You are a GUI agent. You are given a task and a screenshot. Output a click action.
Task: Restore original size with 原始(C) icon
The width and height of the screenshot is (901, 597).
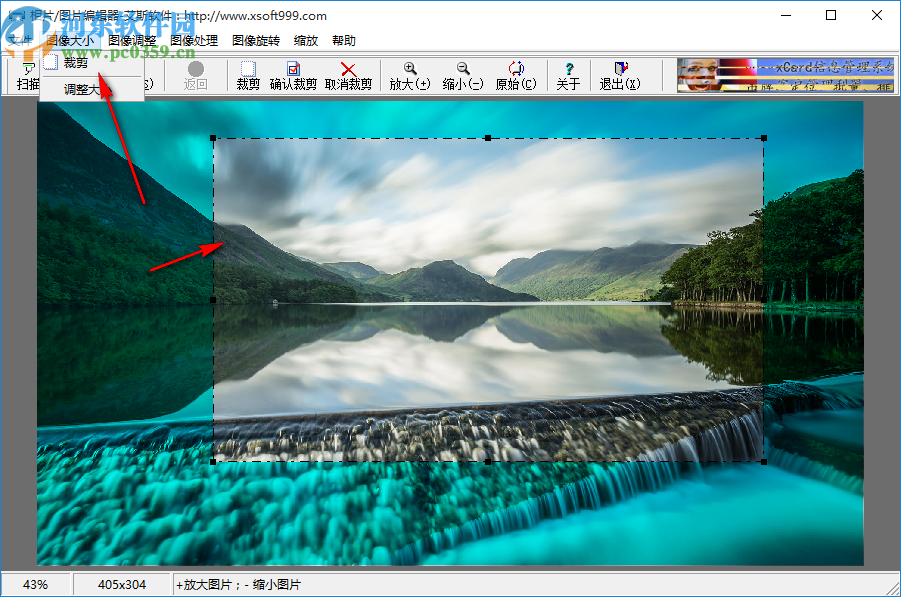[515, 76]
